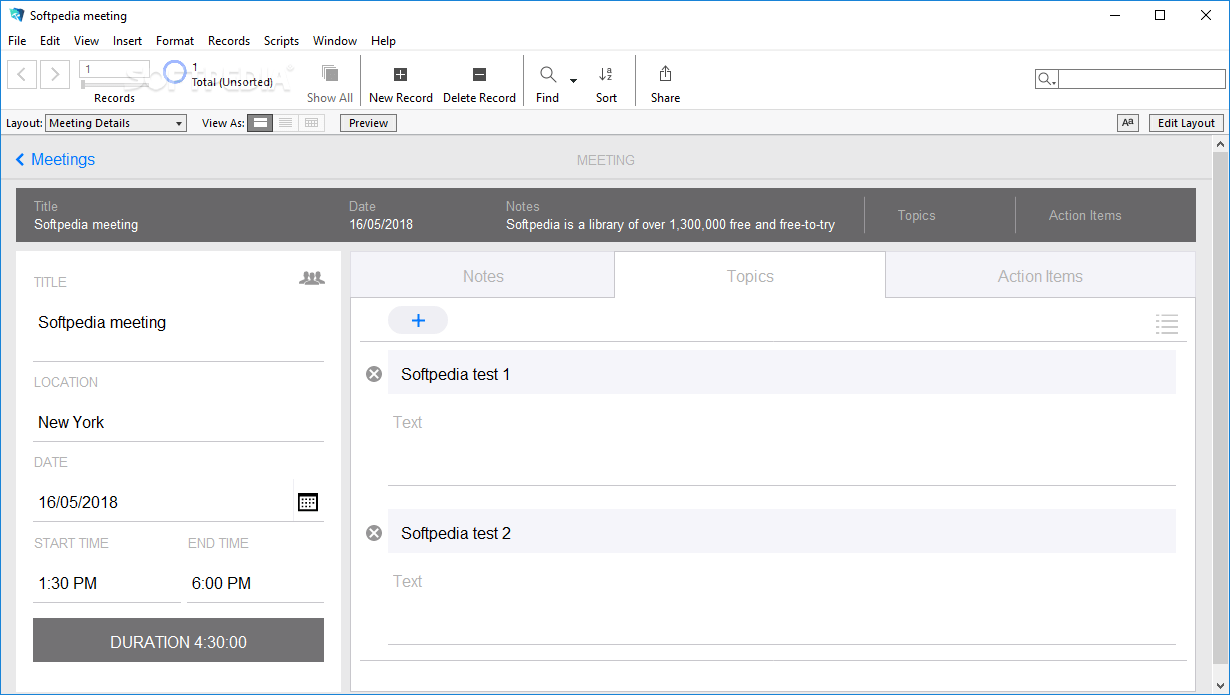Click the Preview button
Viewport: 1230px width, 695px height.
[368, 123]
